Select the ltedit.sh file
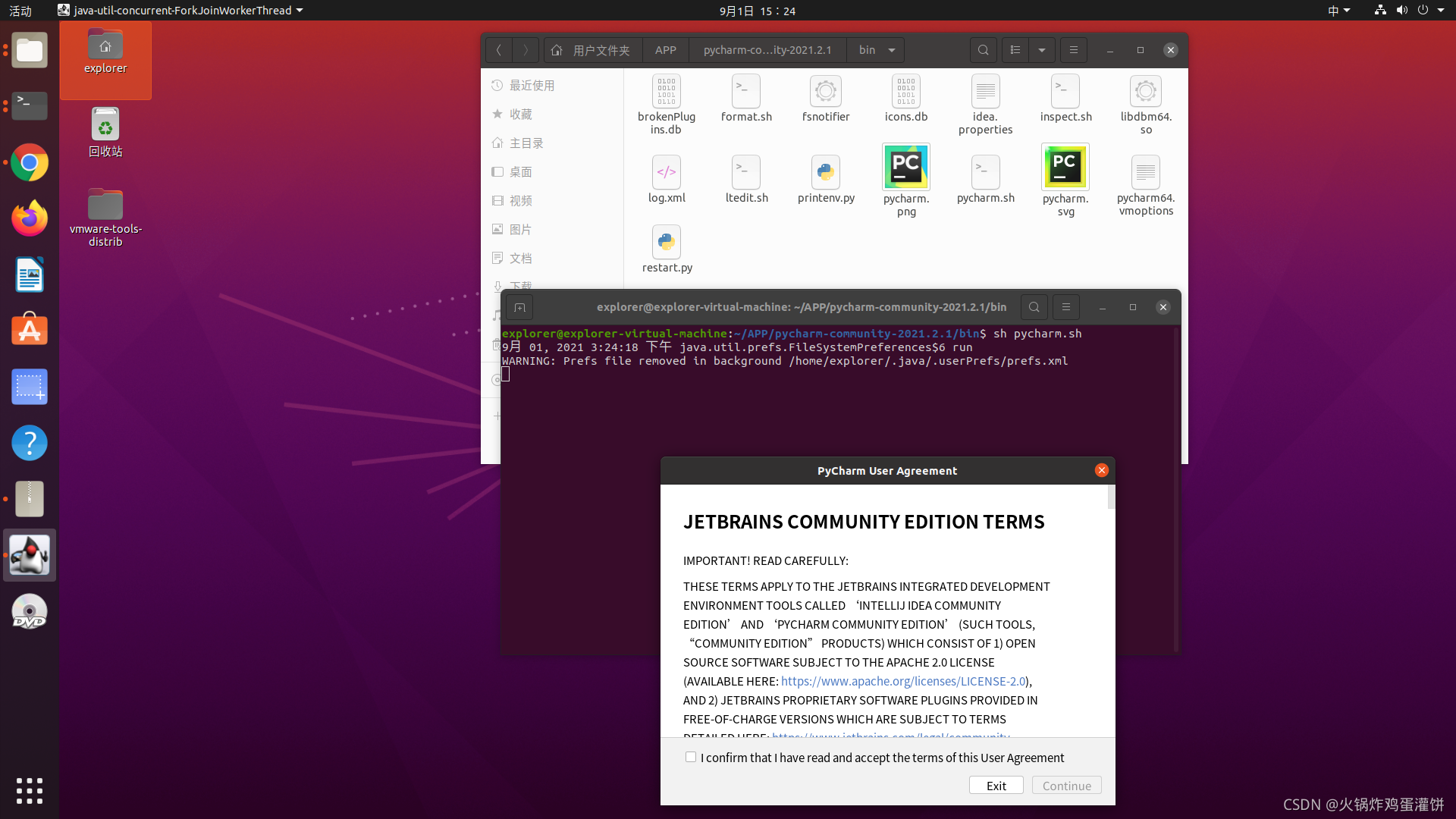 point(746,180)
